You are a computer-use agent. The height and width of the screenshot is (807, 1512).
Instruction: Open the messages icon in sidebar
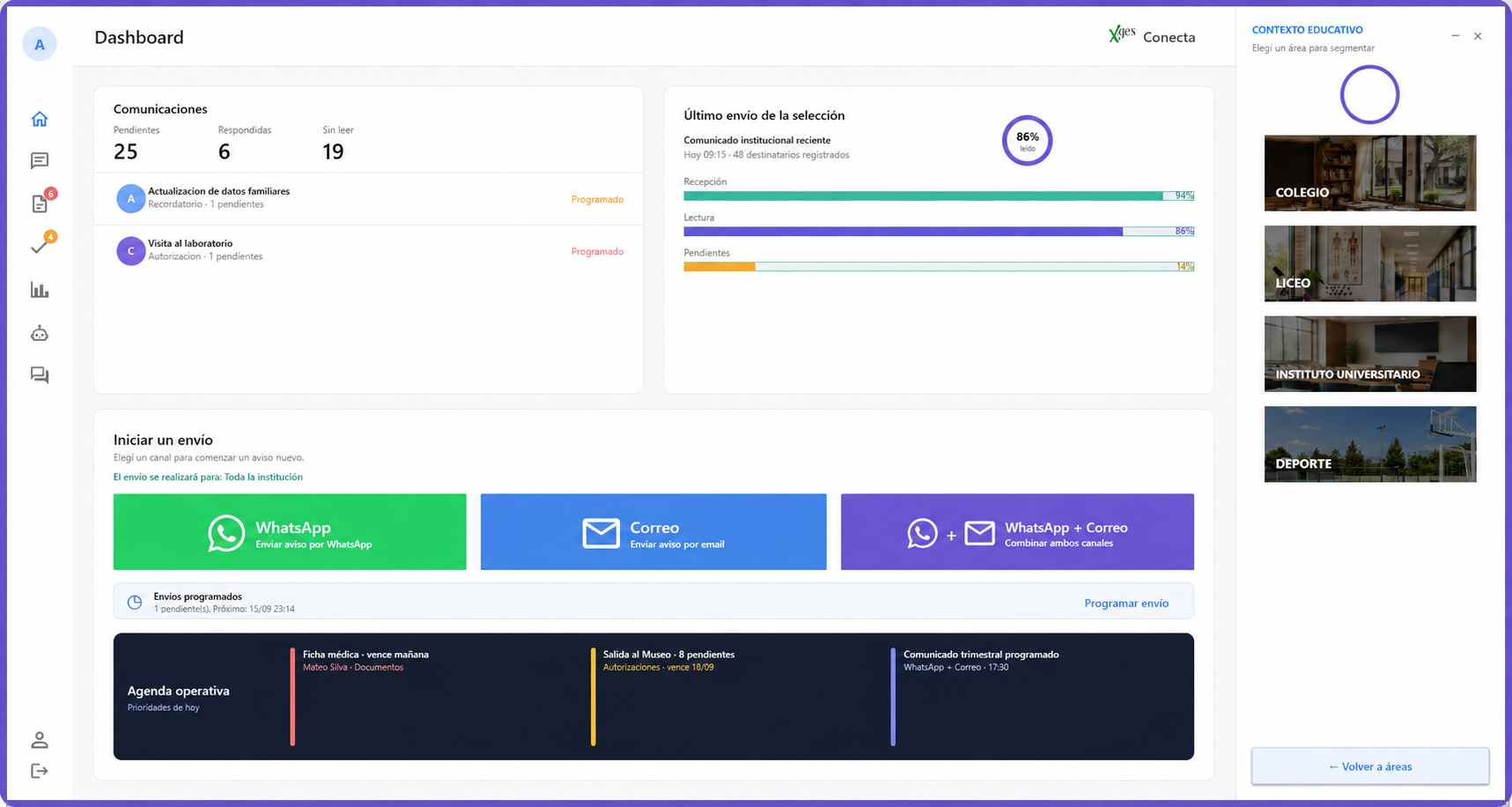click(40, 160)
